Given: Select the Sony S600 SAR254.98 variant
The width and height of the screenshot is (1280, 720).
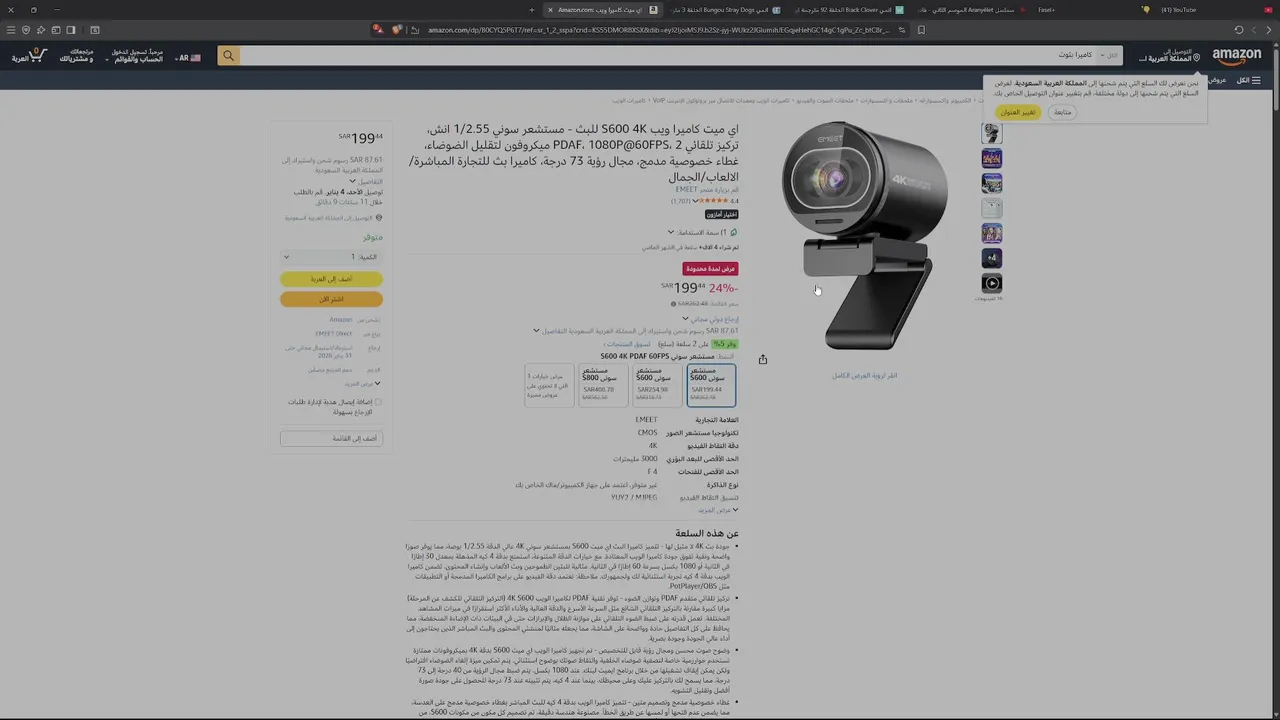Looking at the screenshot, I should 657,385.
